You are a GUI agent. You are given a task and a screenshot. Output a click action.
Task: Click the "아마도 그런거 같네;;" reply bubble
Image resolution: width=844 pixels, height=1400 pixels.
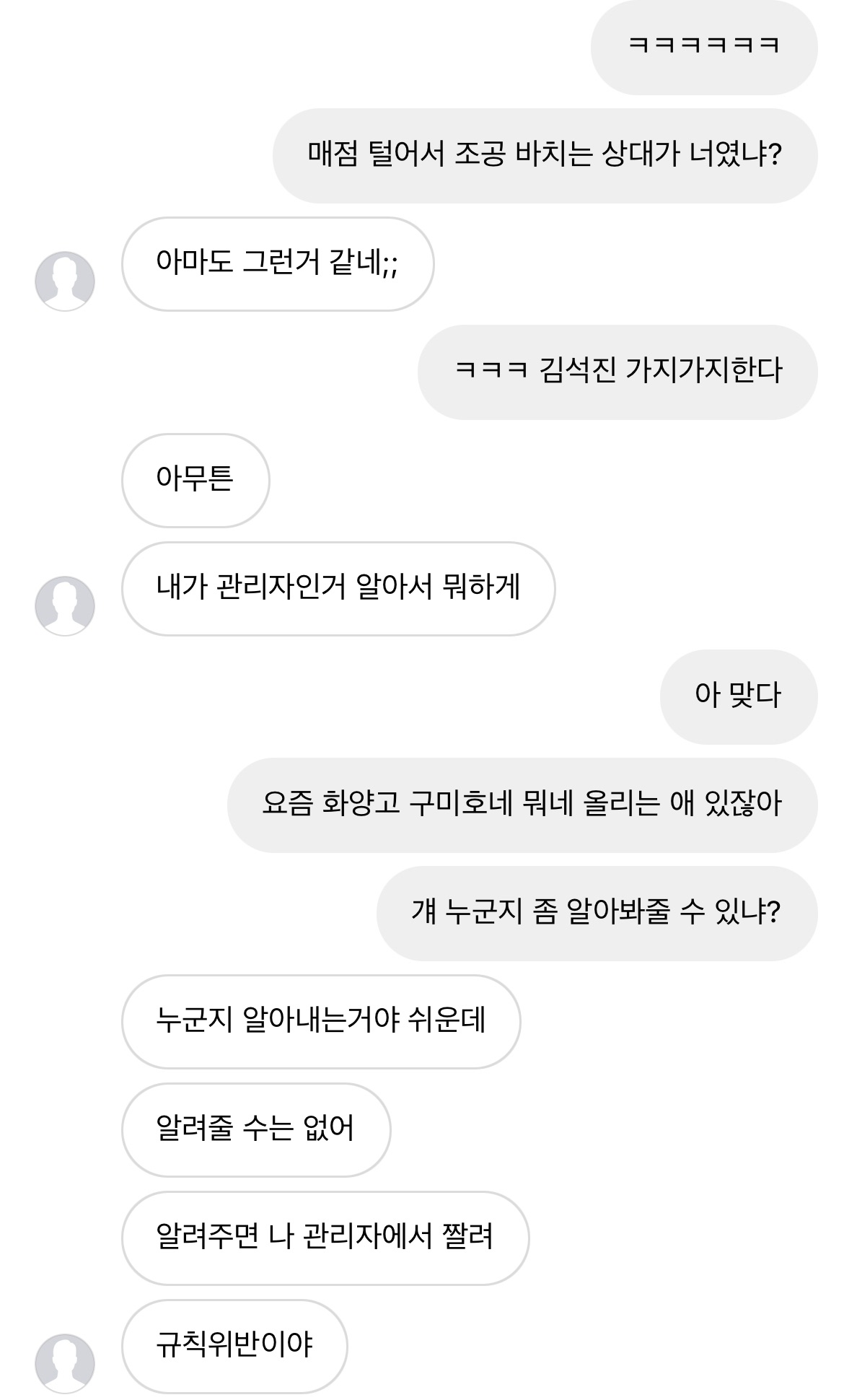click(278, 263)
